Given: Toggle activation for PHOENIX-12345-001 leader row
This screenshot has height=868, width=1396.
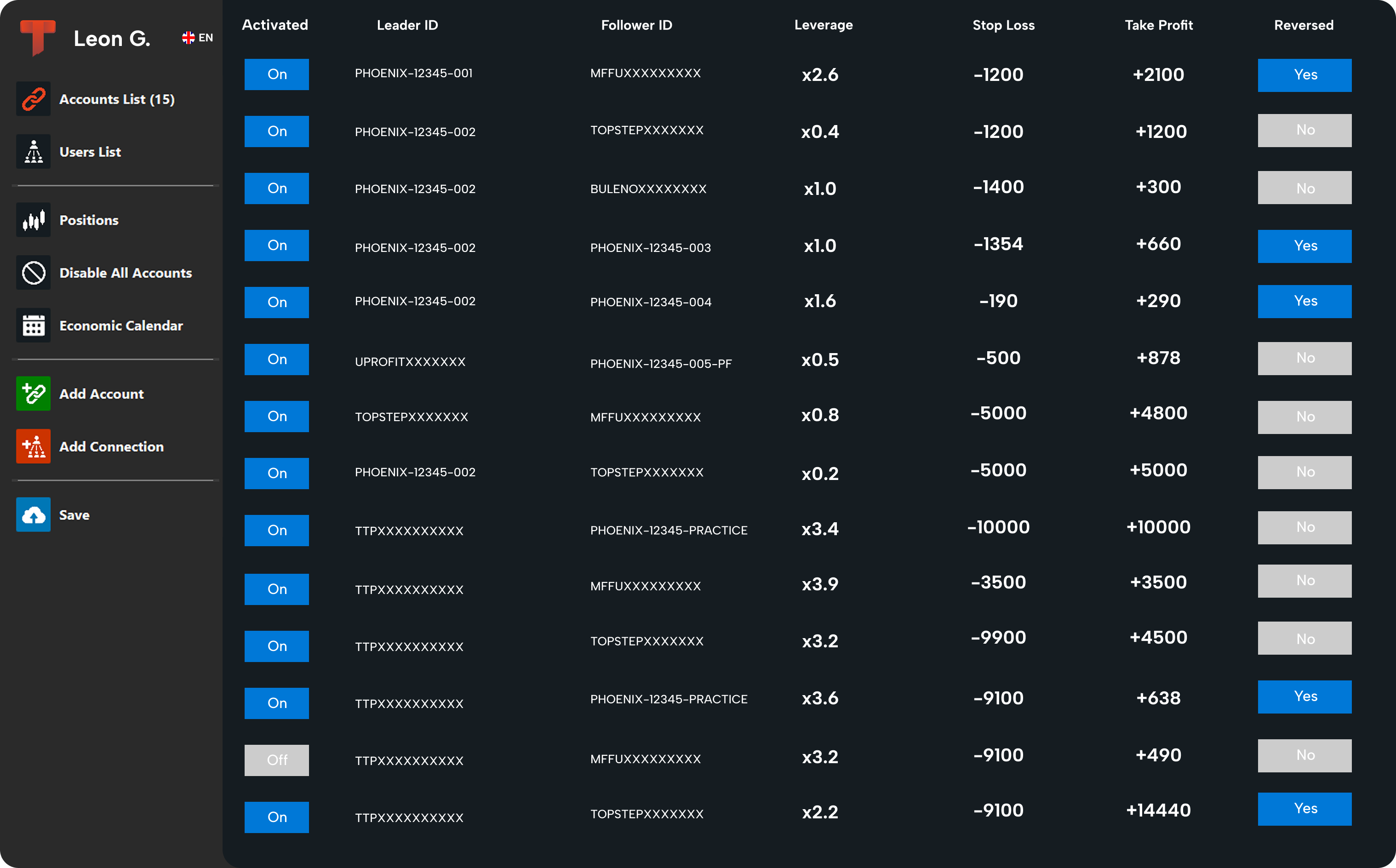Looking at the screenshot, I should point(277,74).
